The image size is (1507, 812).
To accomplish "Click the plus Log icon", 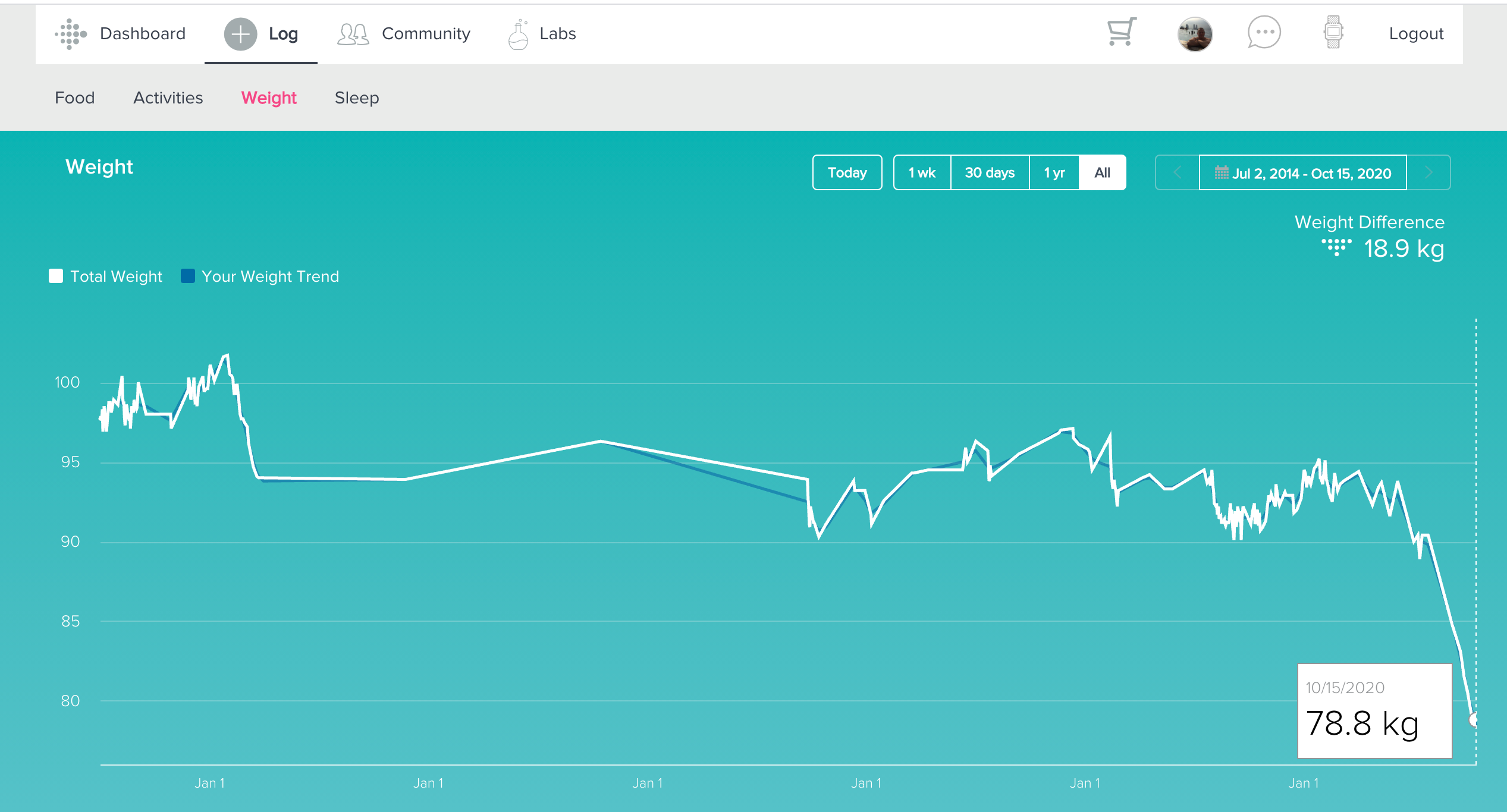I will point(240,34).
